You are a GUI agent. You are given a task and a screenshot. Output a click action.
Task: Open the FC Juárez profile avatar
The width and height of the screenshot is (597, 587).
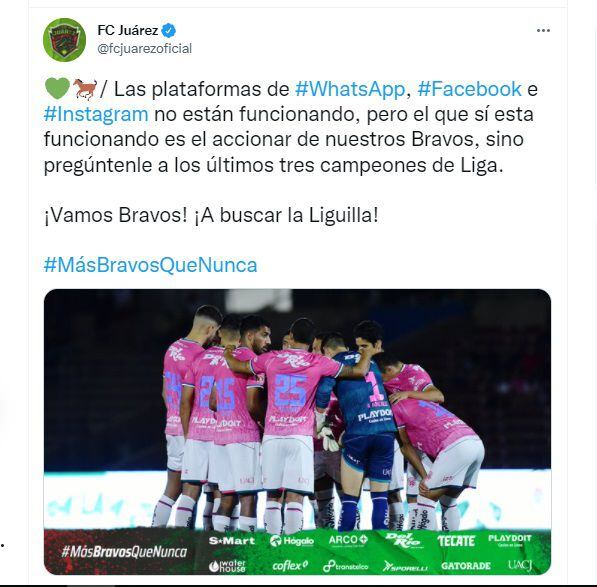tap(64, 40)
